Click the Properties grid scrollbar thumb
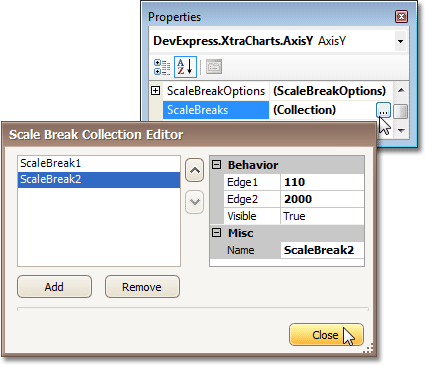Screen dimensions: 425x365 point(400,111)
